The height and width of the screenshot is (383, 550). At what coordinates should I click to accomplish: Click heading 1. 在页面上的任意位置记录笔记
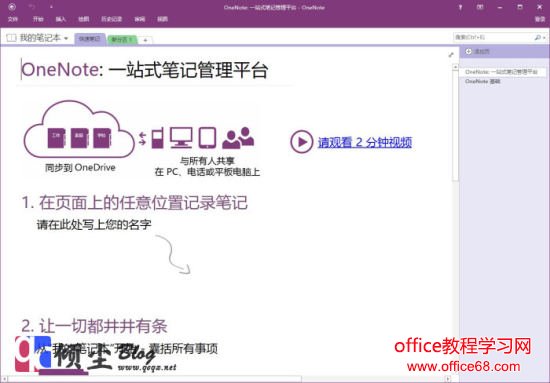(x=135, y=203)
